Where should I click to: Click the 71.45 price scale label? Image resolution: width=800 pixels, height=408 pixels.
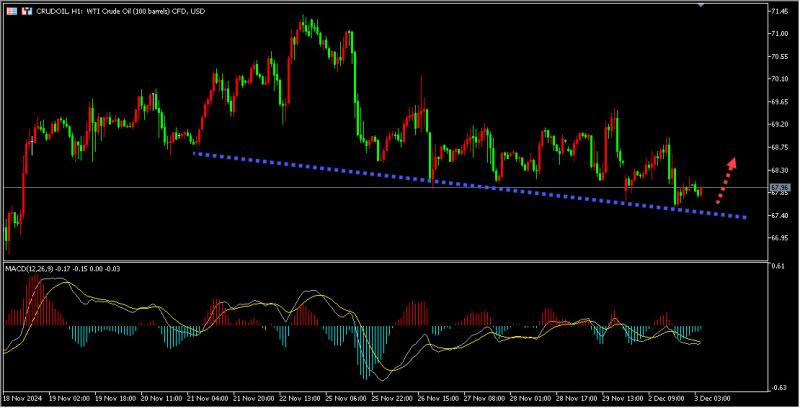click(780, 11)
